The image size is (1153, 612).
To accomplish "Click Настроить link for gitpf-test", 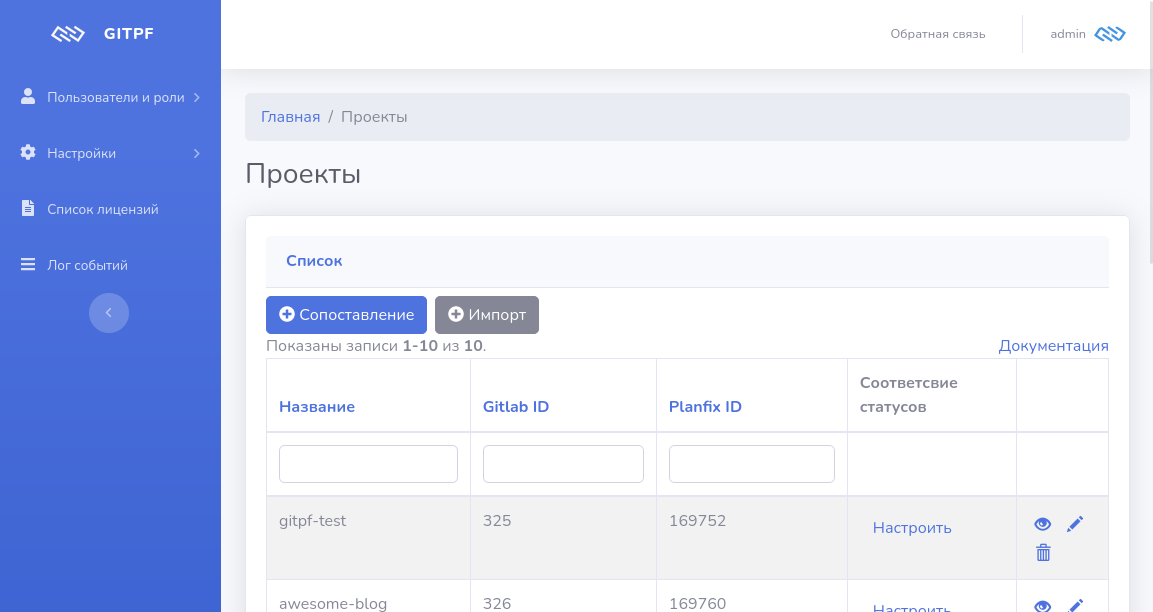I will (x=912, y=528).
